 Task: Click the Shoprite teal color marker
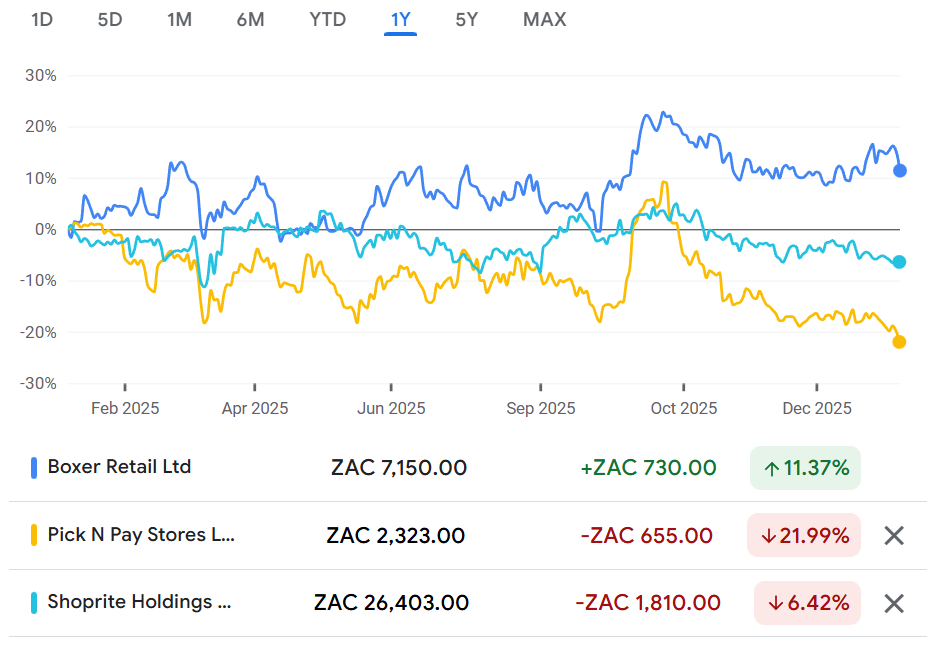click(34, 603)
